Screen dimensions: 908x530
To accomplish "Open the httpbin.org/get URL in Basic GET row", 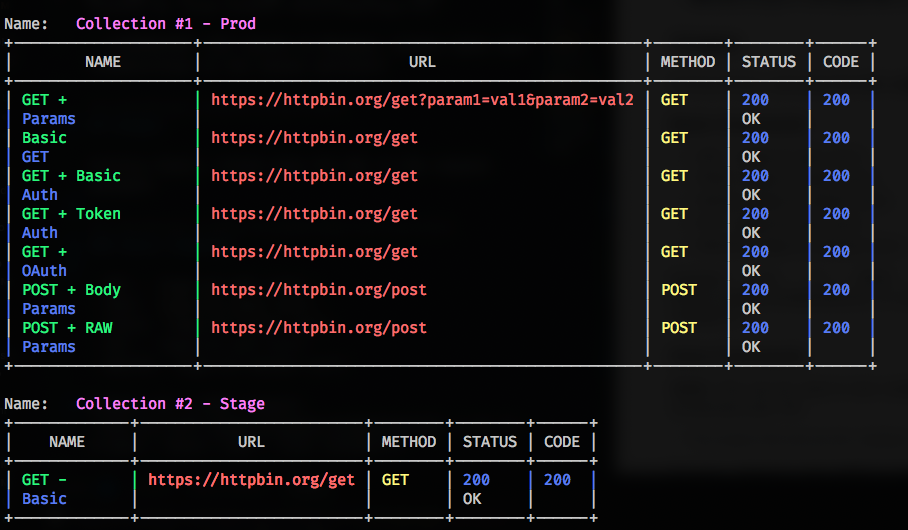I will (314, 138).
